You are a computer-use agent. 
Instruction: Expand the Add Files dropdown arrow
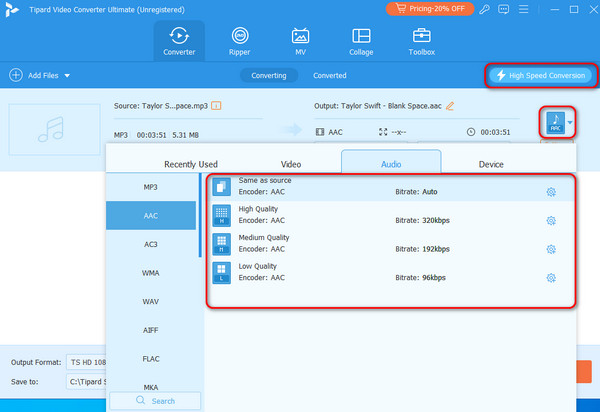tap(67, 76)
